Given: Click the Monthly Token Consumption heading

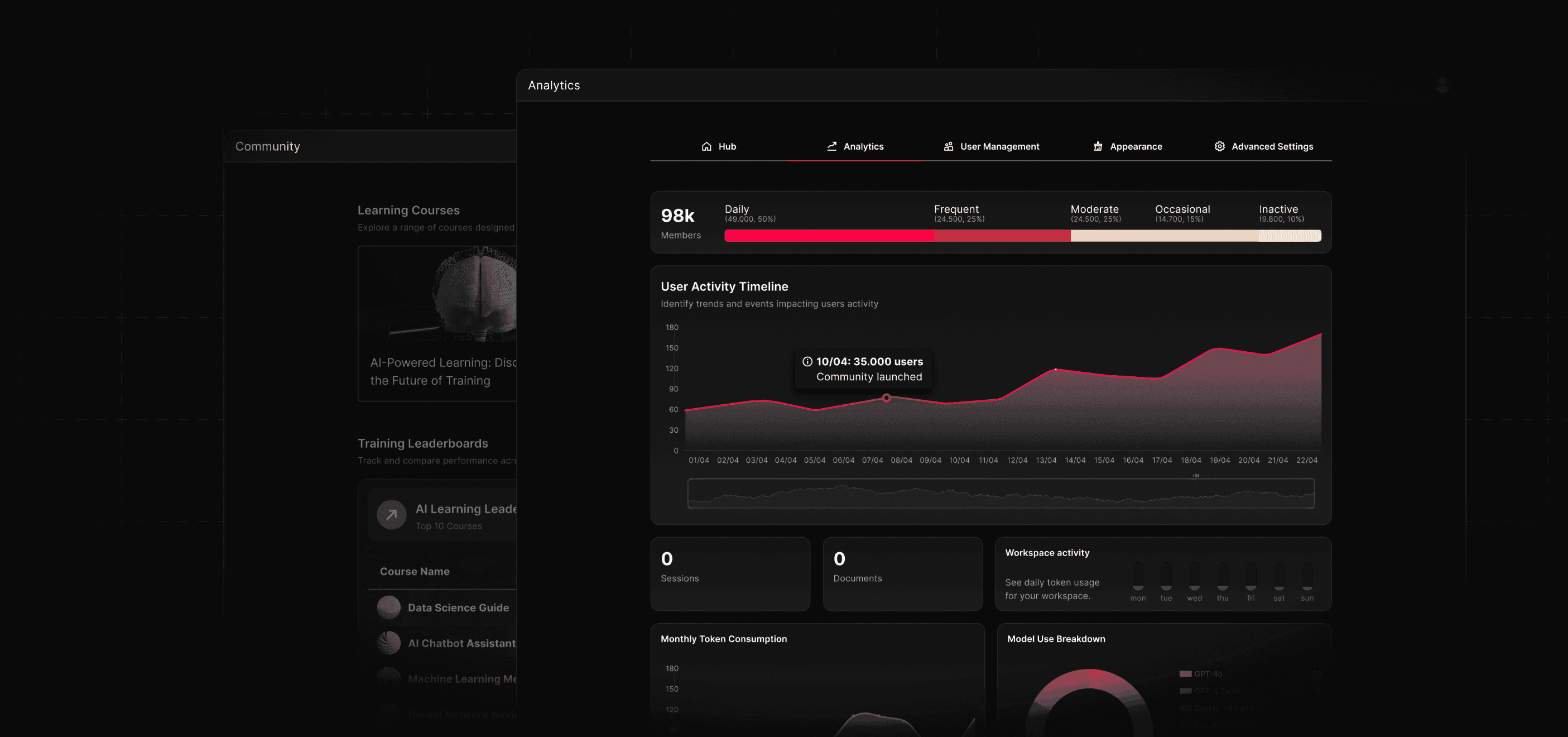Looking at the screenshot, I should pyautogui.click(x=724, y=638).
